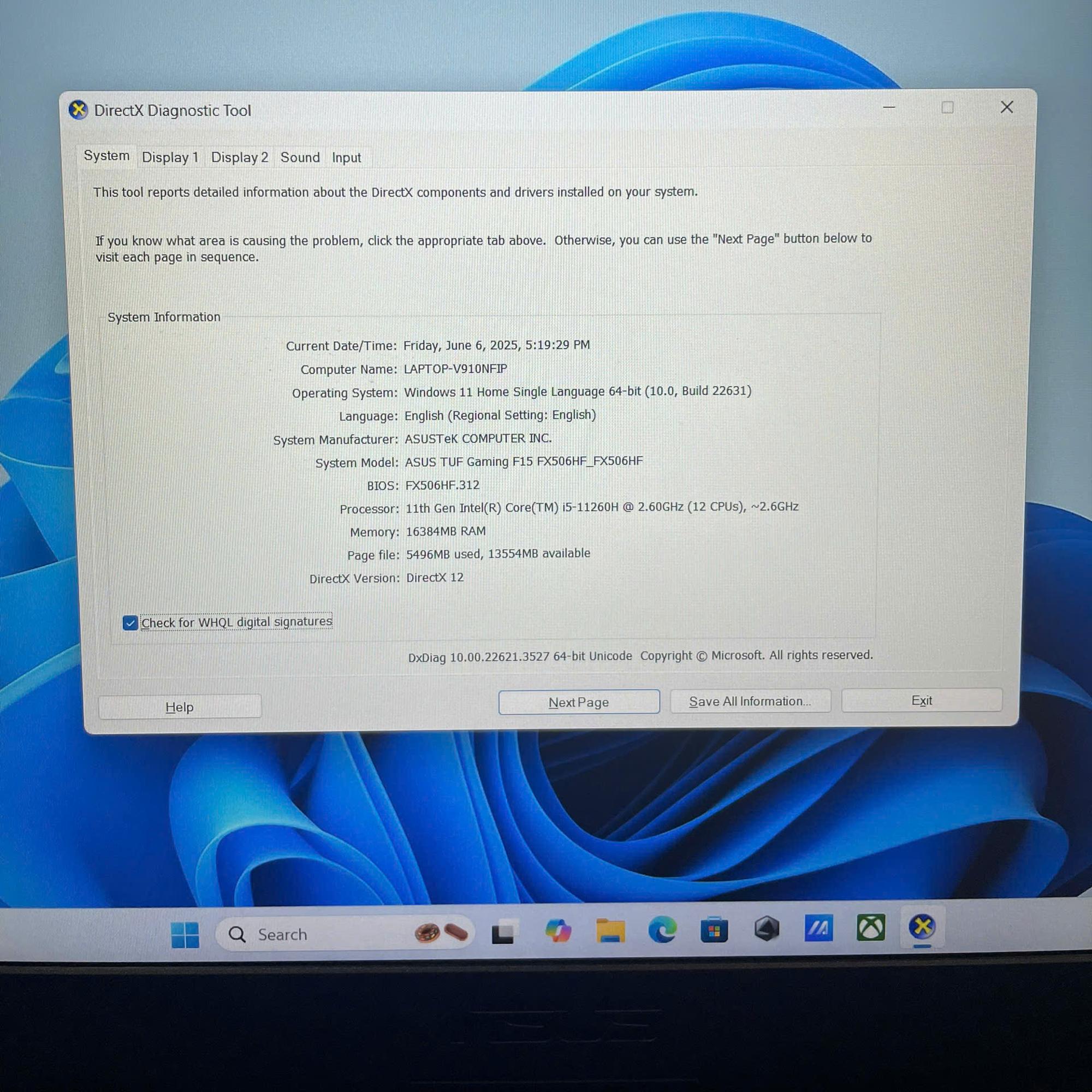This screenshot has width=1092, height=1092.
Task: Go to Next Page
Action: [579, 702]
